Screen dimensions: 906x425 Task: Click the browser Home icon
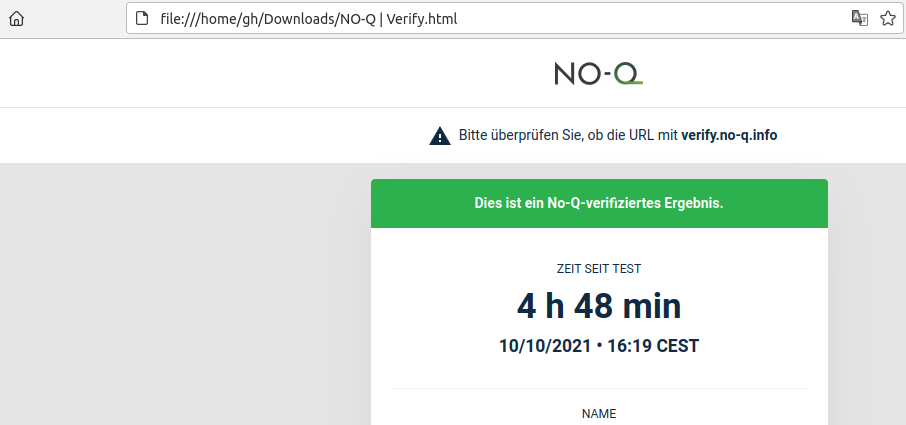(x=17, y=18)
